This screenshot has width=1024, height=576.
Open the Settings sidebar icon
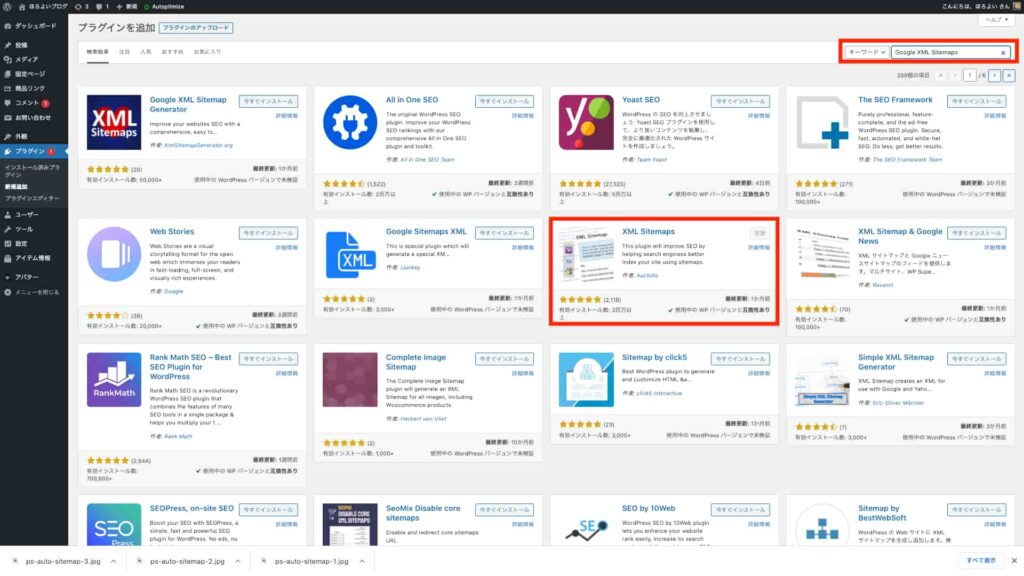click(7, 244)
